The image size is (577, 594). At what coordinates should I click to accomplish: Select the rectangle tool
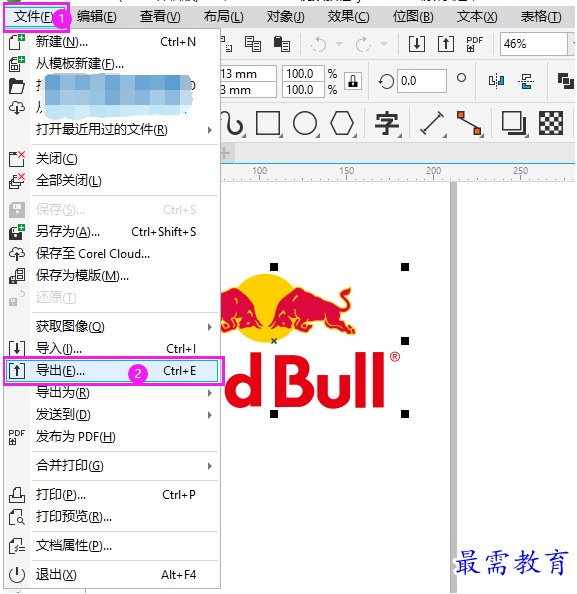268,123
